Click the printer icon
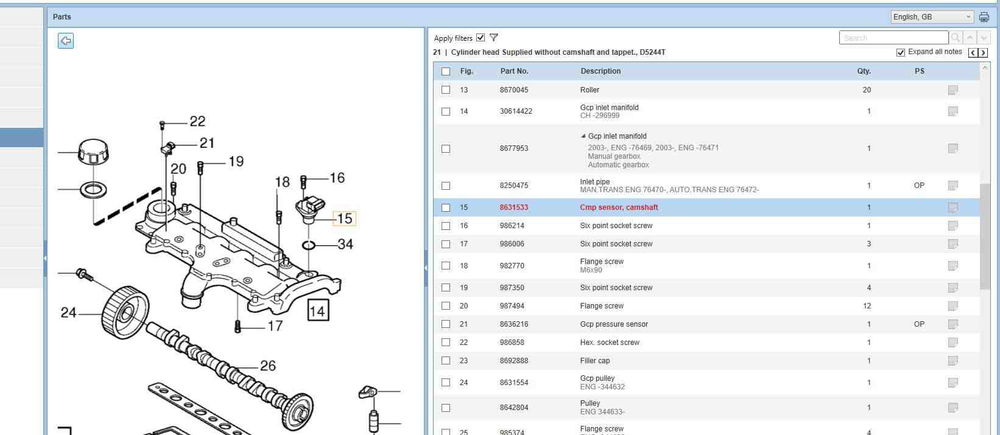The height and width of the screenshot is (435, 1000). pyautogui.click(x=984, y=17)
